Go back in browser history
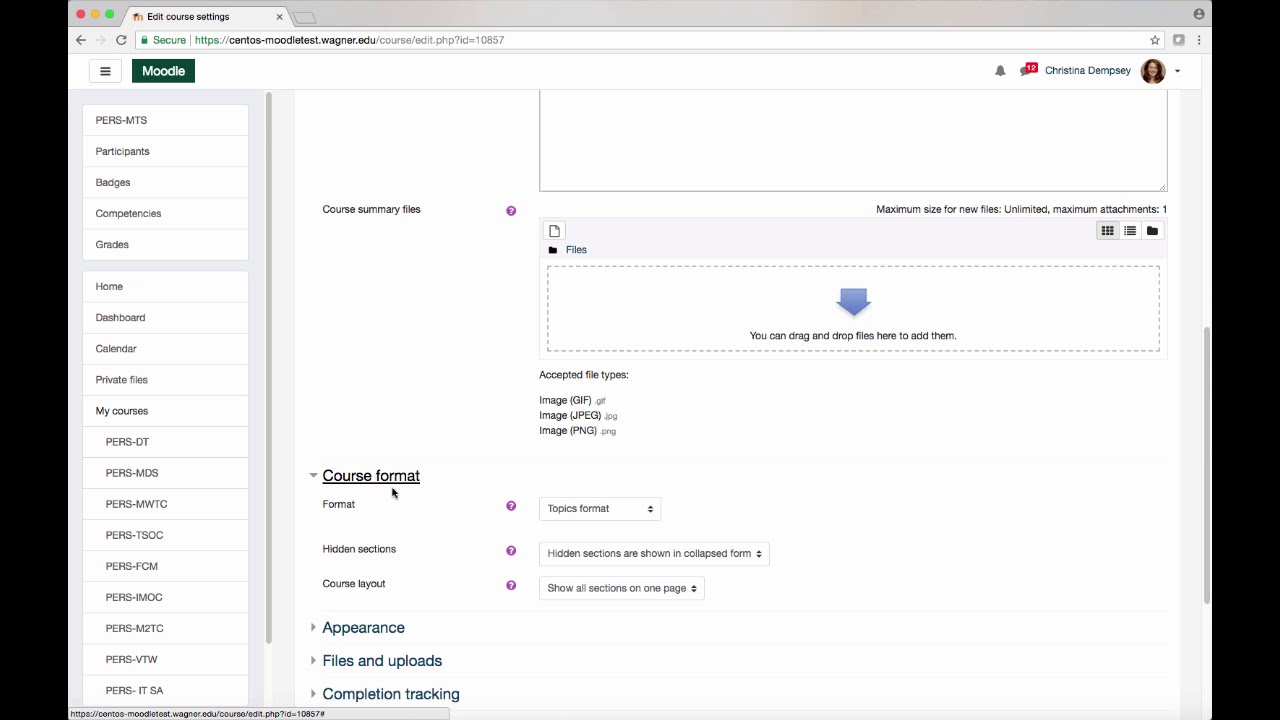The width and height of the screenshot is (1280, 720). point(81,40)
